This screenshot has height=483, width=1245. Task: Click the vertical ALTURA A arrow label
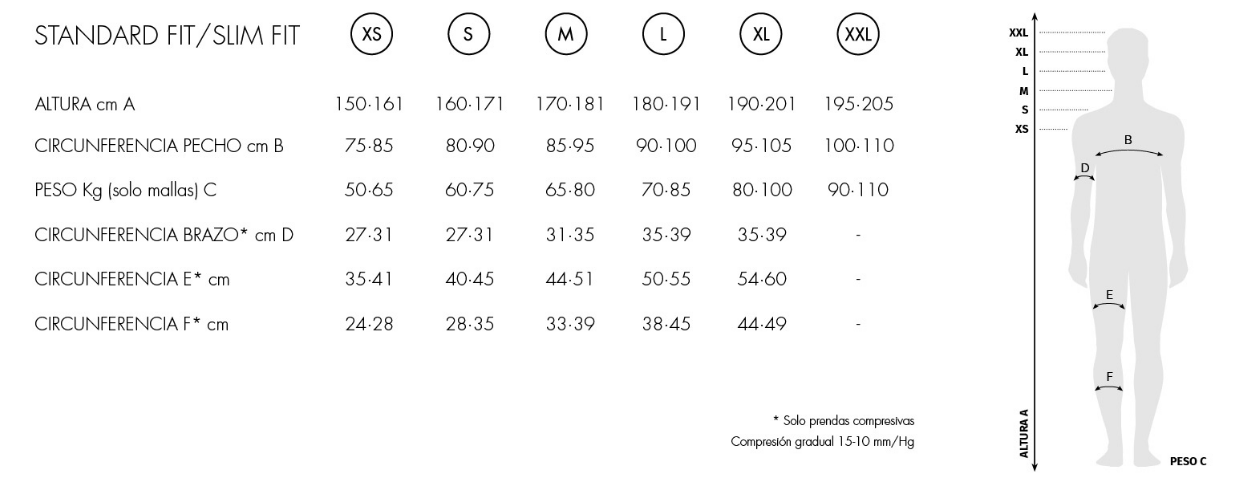pyautogui.click(x=1024, y=434)
